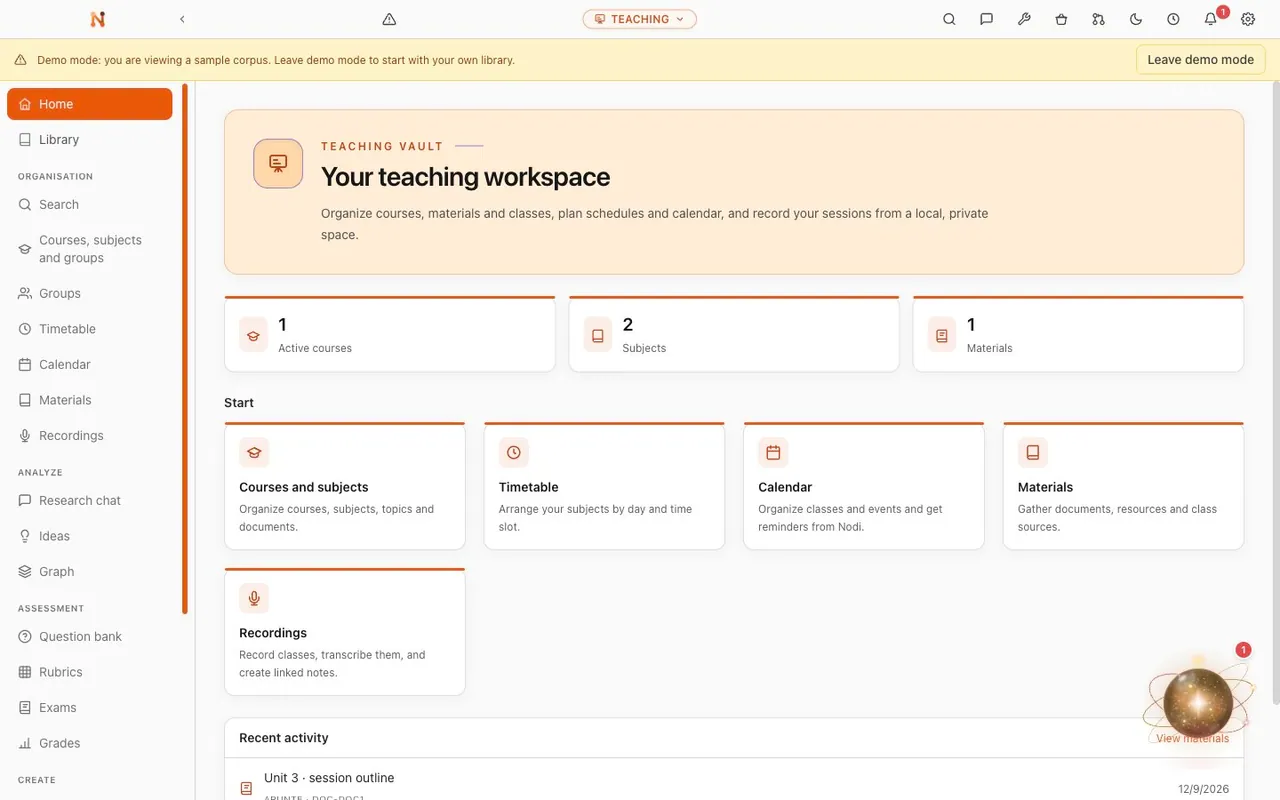Click microphone icon in Recordings start card
This screenshot has height=800, width=1280.
pos(254,598)
